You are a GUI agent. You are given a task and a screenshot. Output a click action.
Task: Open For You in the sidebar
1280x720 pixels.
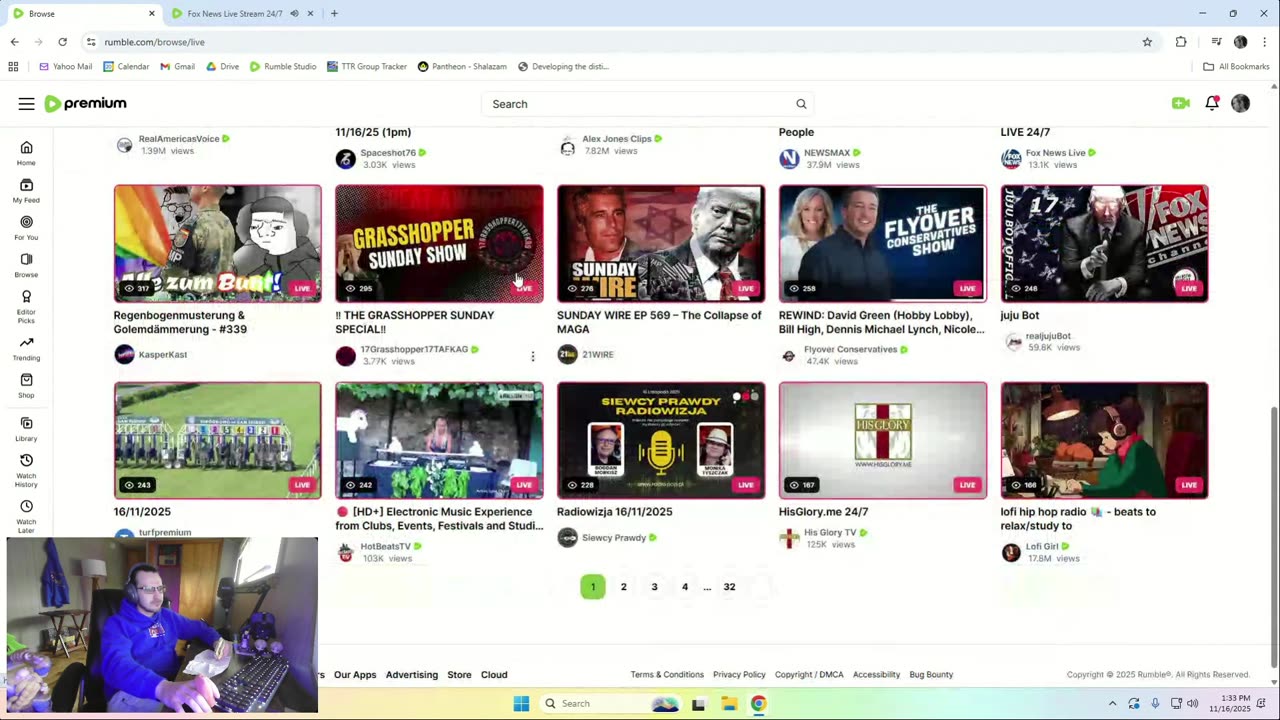pos(26,228)
